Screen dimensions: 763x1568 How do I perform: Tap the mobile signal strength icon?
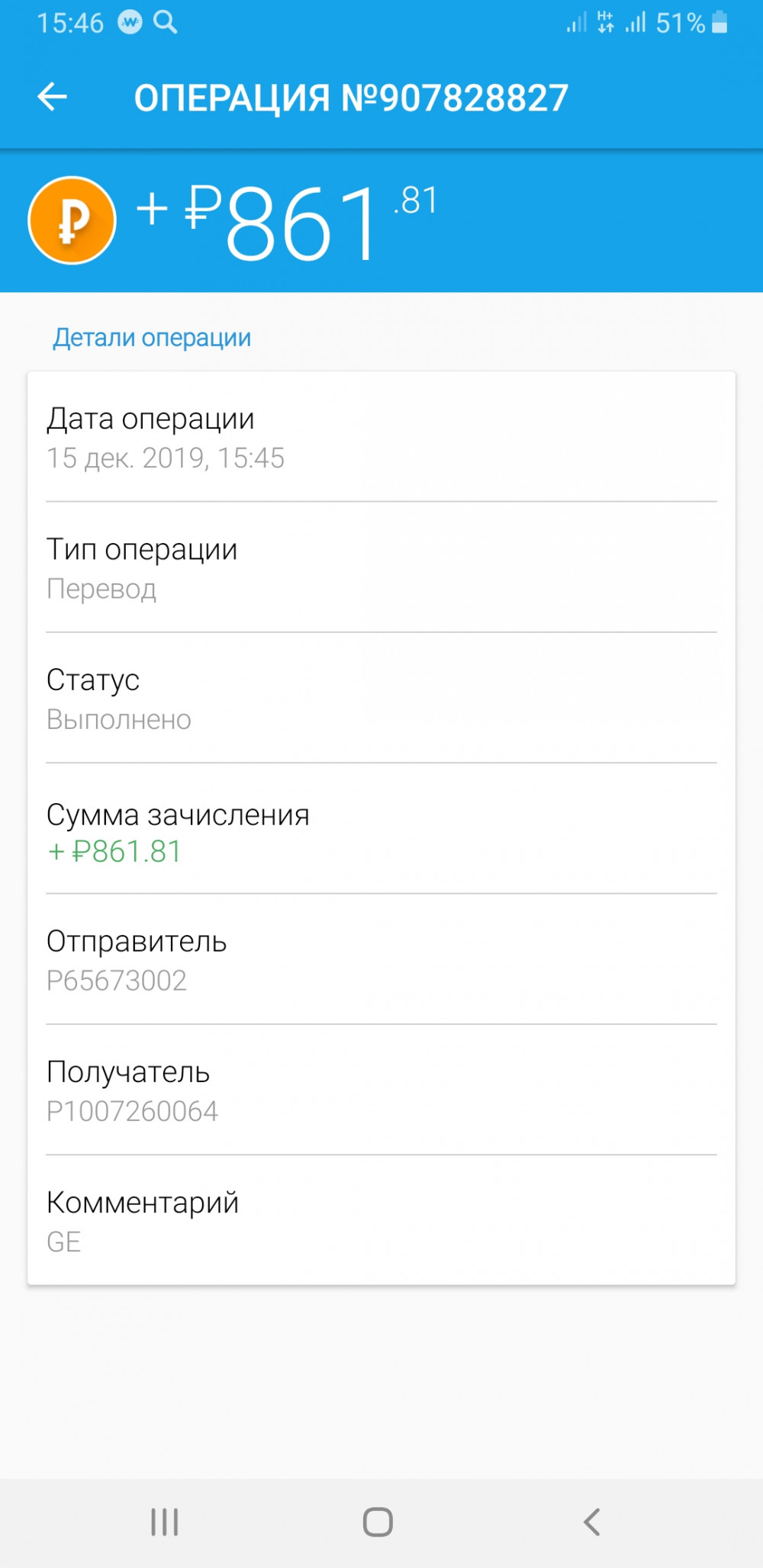pos(636,22)
